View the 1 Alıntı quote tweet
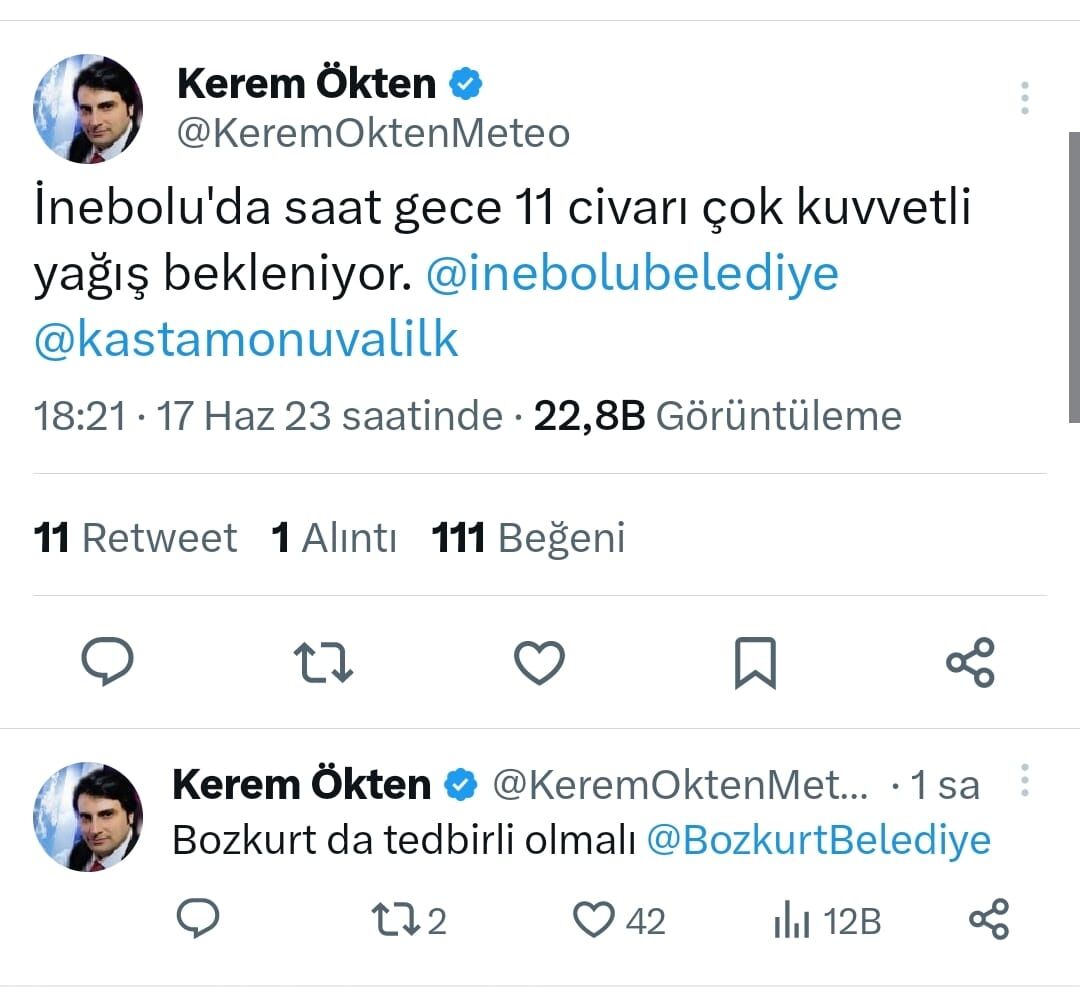The width and height of the screenshot is (1080, 994). coord(334,538)
